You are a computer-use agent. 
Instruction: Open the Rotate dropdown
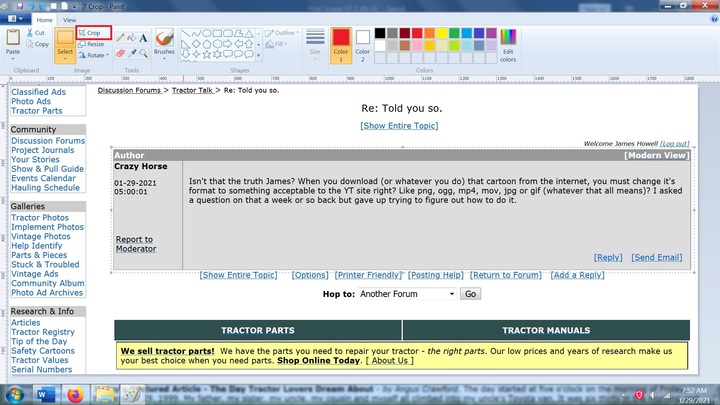pyautogui.click(x=94, y=55)
